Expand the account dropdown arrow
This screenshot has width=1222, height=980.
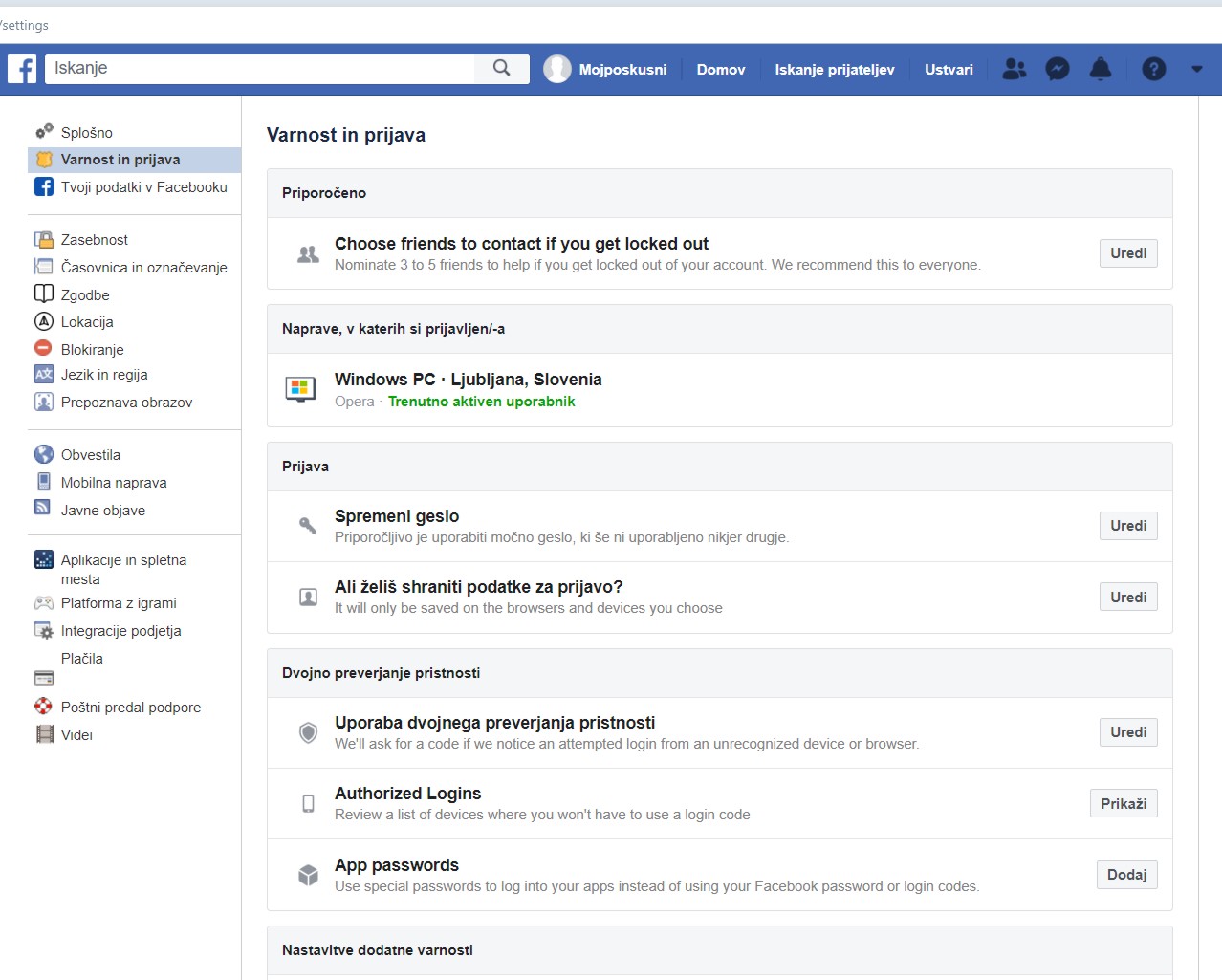(1196, 69)
